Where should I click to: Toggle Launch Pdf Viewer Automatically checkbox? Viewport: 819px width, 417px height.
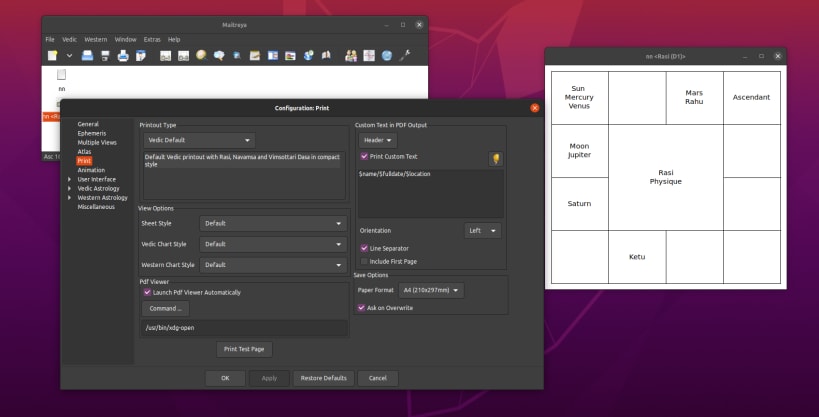147,293
